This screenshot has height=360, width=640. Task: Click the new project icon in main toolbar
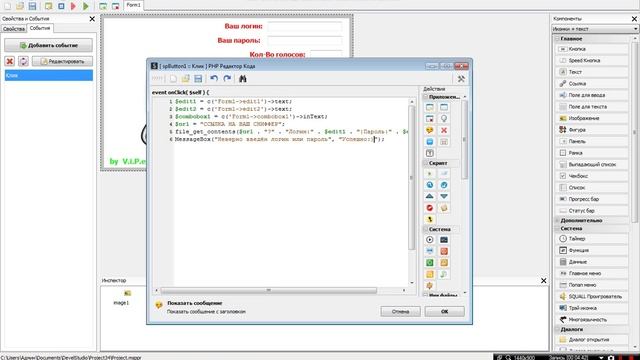pos(7,6)
